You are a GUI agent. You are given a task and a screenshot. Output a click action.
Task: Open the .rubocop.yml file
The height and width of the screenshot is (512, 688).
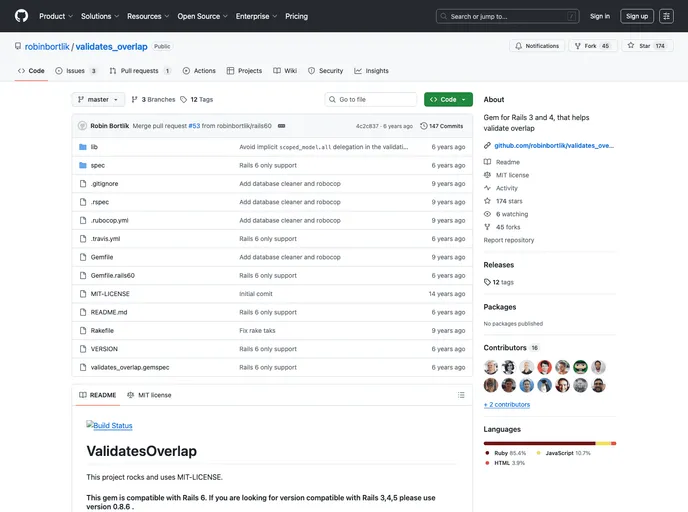tap(109, 221)
